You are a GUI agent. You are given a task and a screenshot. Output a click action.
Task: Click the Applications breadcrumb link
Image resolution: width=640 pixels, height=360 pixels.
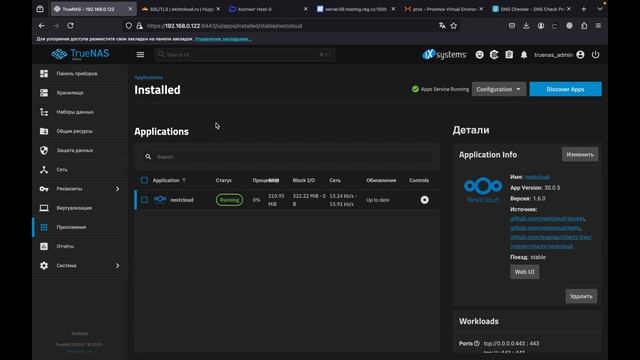pyautogui.click(x=149, y=77)
